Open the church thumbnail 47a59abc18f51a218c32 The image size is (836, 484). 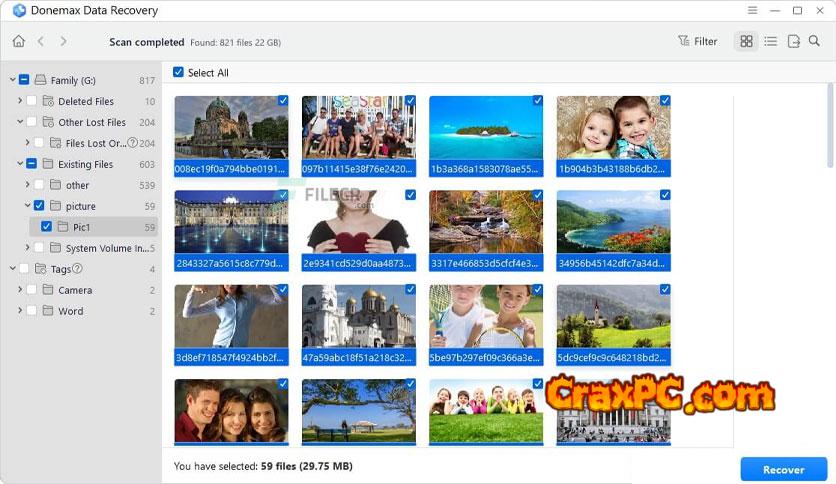click(x=359, y=316)
